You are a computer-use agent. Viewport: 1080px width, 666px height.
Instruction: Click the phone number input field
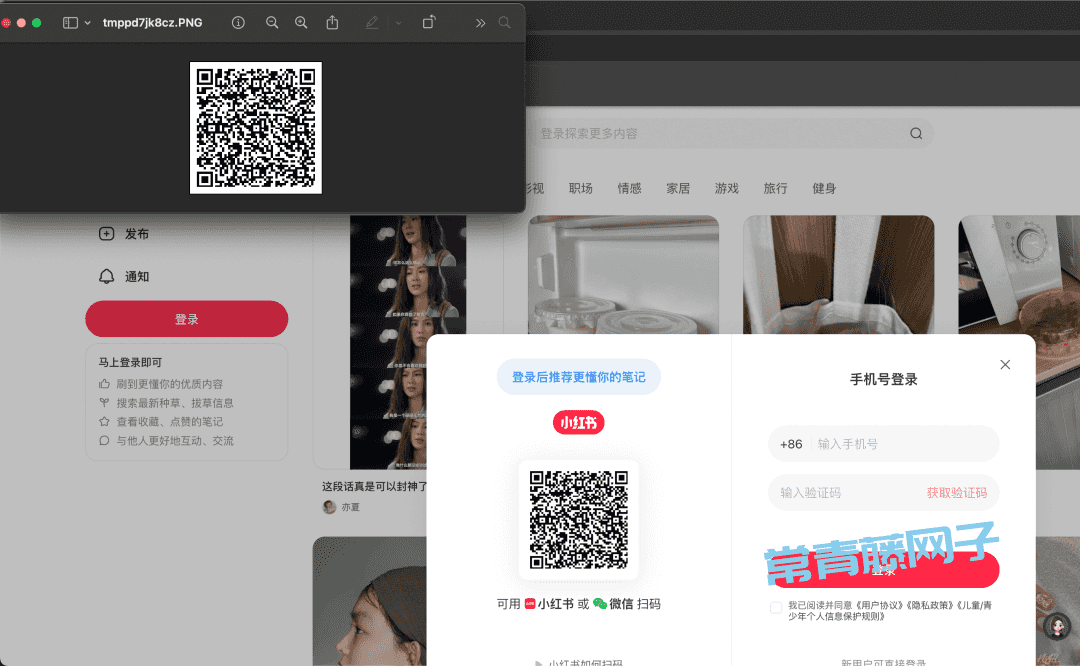click(900, 443)
